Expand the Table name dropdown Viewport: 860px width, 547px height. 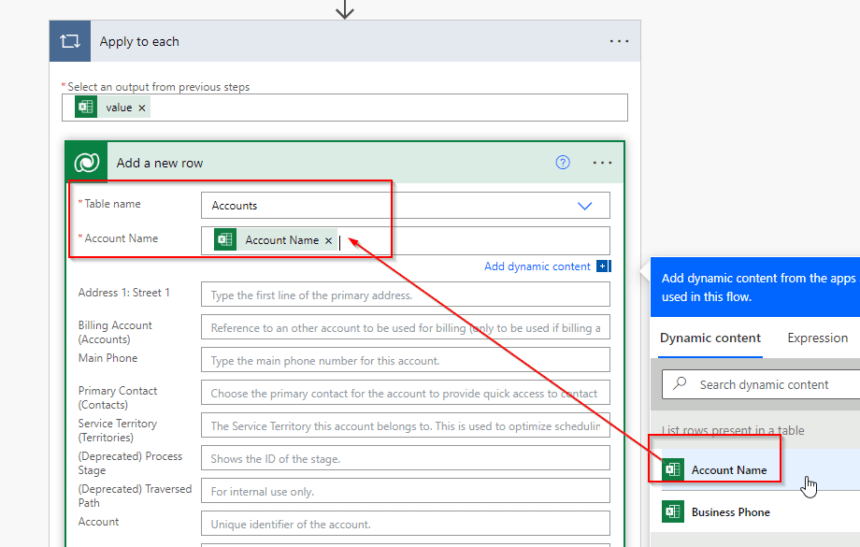tap(585, 206)
